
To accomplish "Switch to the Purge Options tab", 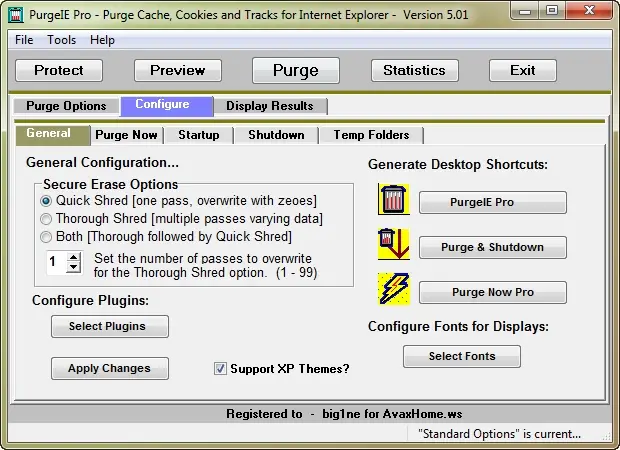I will click(x=66, y=106).
